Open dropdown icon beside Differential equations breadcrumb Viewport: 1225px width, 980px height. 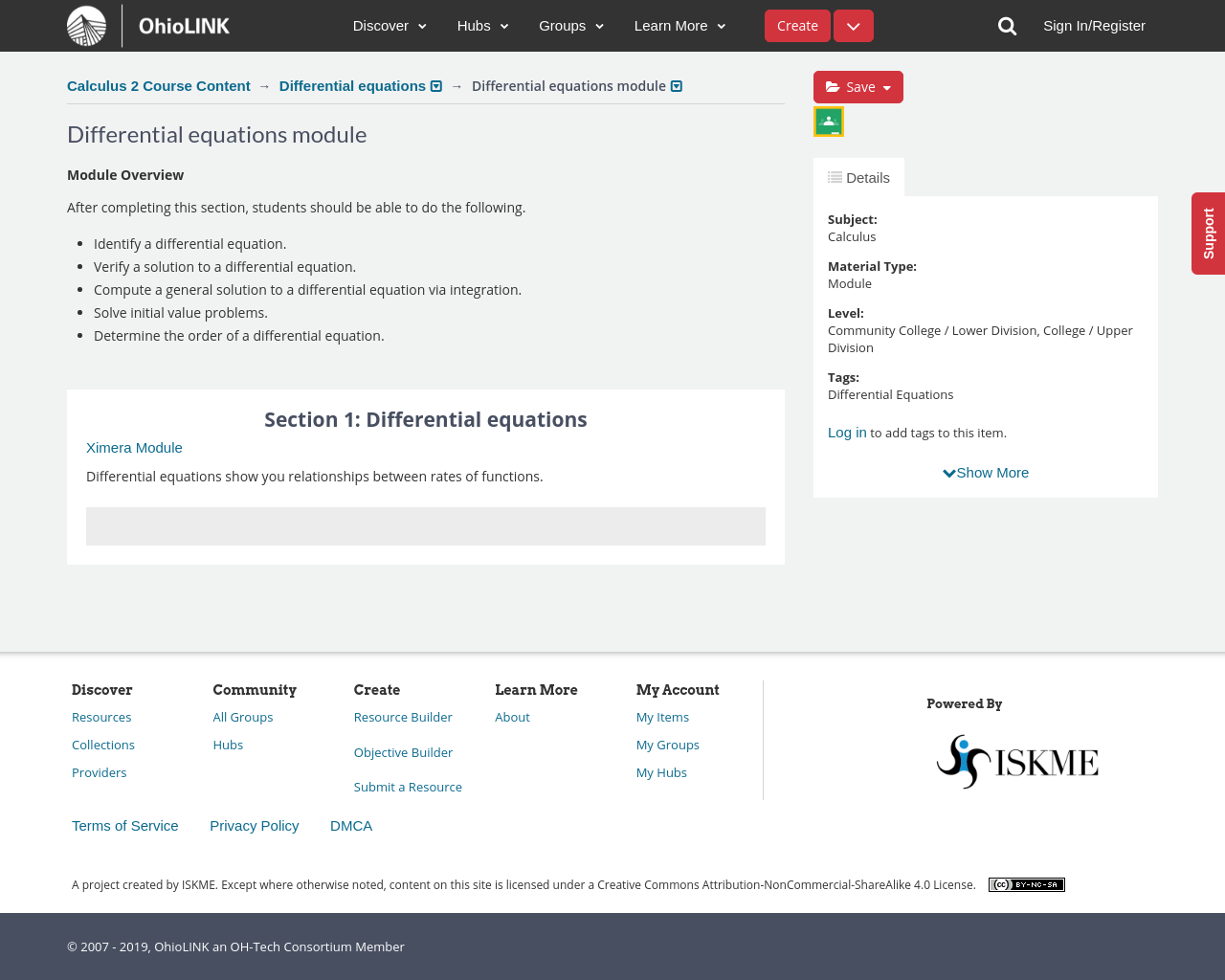pos(436,86)
